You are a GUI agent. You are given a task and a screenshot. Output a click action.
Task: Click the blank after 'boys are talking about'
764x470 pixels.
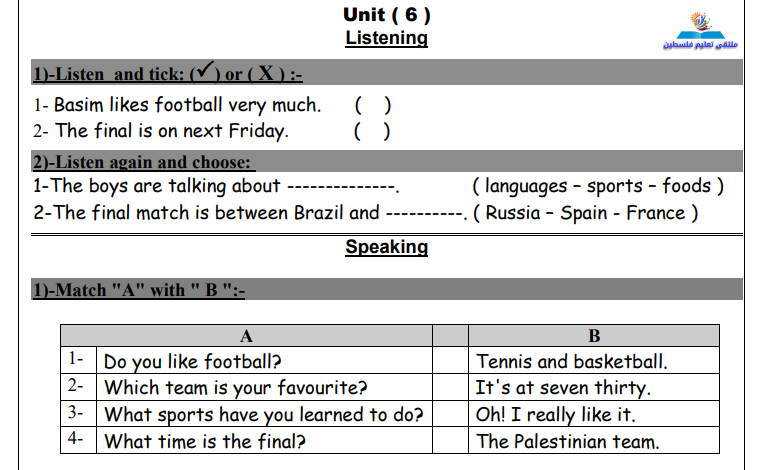[x=343, y=187]
